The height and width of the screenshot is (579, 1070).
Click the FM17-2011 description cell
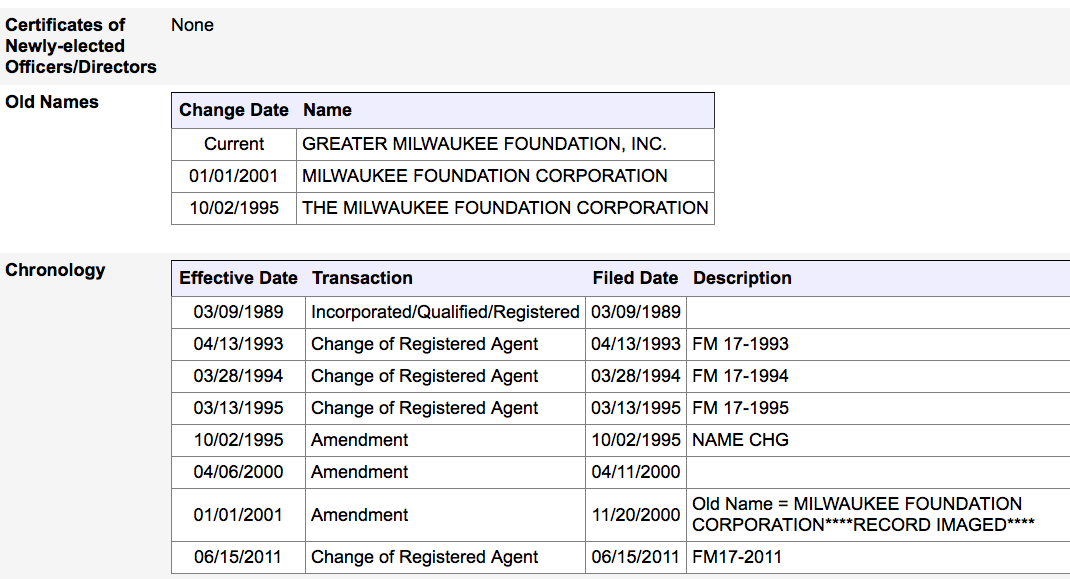point(737,557)
